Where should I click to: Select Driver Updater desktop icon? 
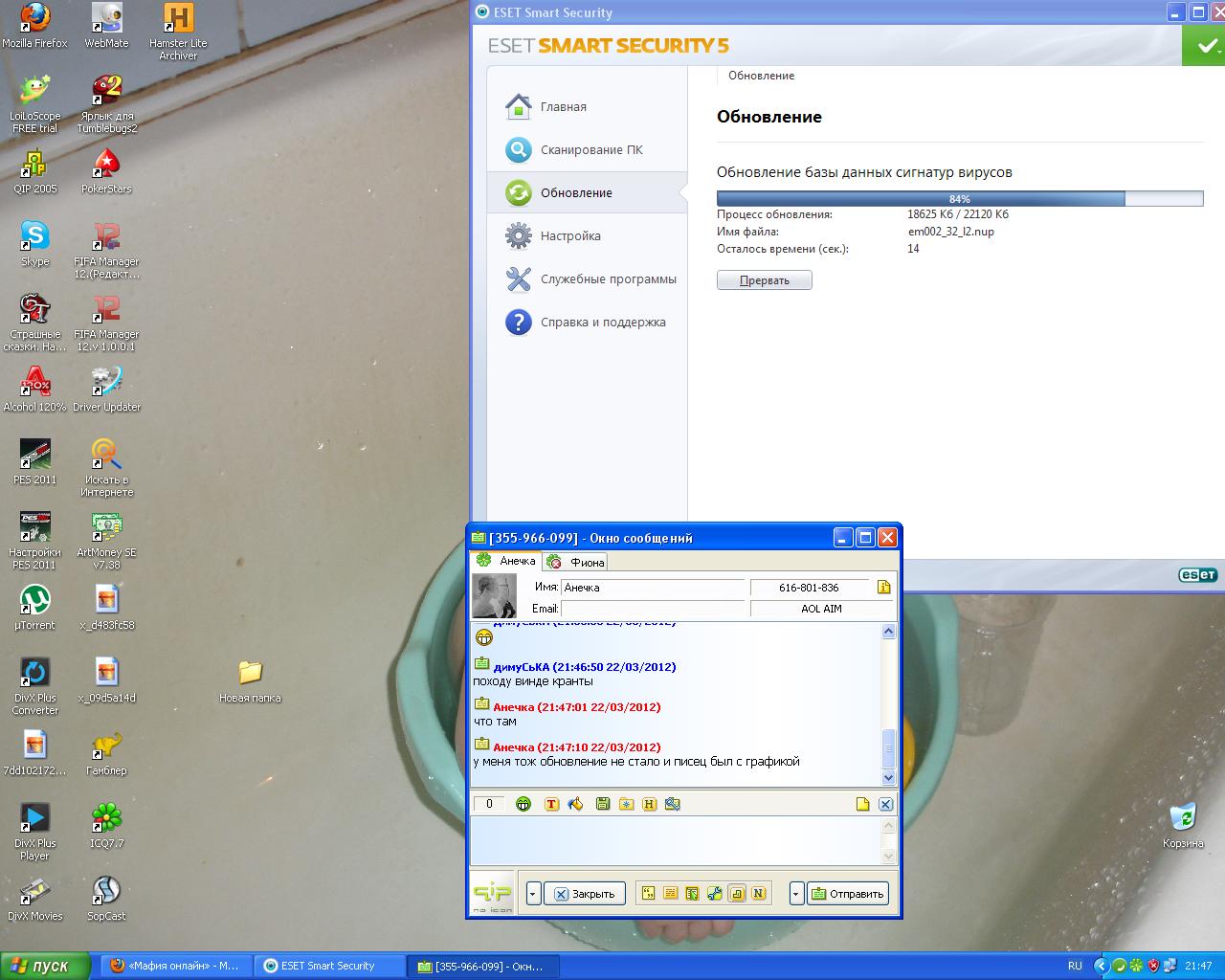[106, 390]
